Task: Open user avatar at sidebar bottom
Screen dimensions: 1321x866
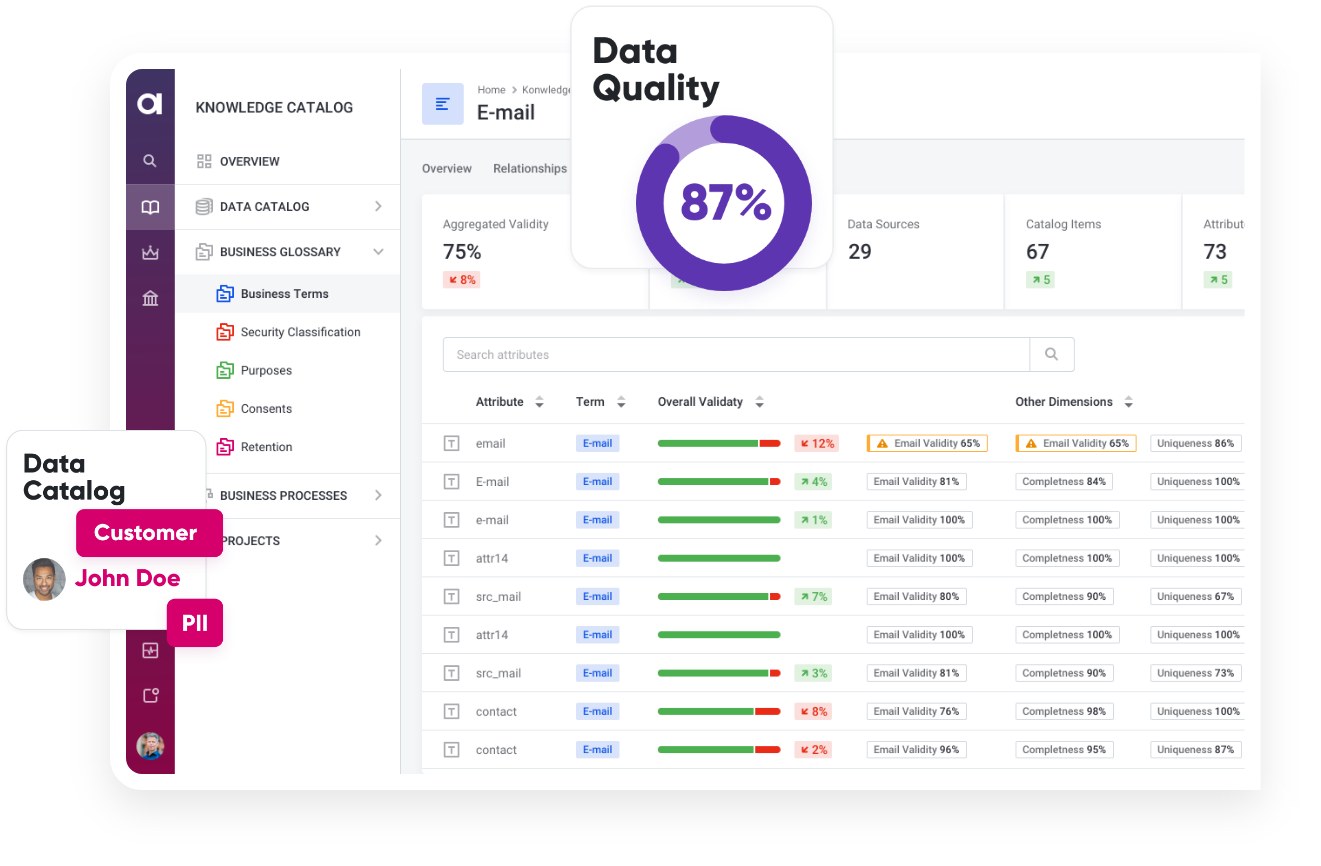Action: (150, 746)
